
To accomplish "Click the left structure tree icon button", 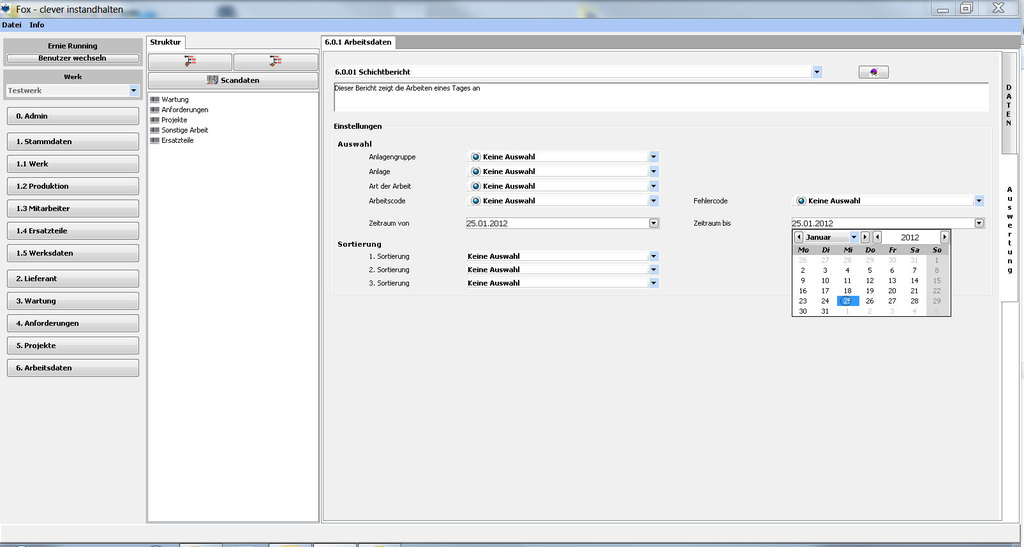I will tap(190, 61).
